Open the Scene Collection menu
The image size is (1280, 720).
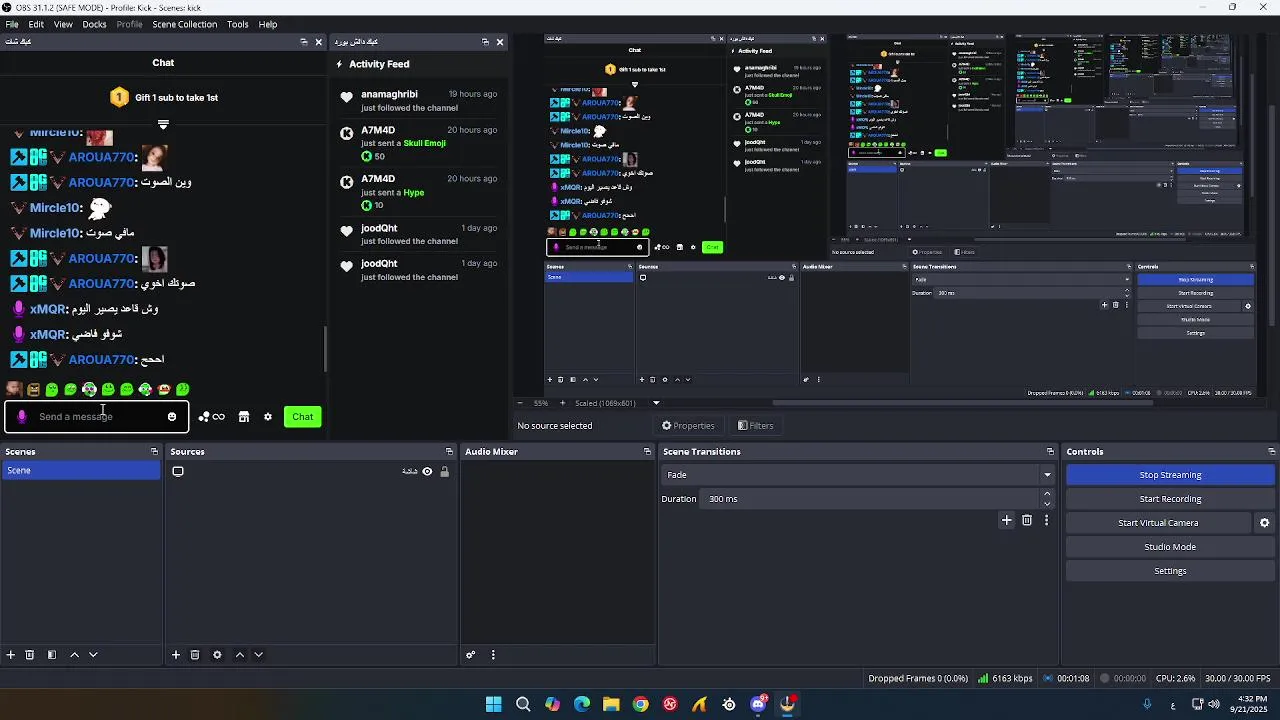pyautogui.click(x=185, y=24)
